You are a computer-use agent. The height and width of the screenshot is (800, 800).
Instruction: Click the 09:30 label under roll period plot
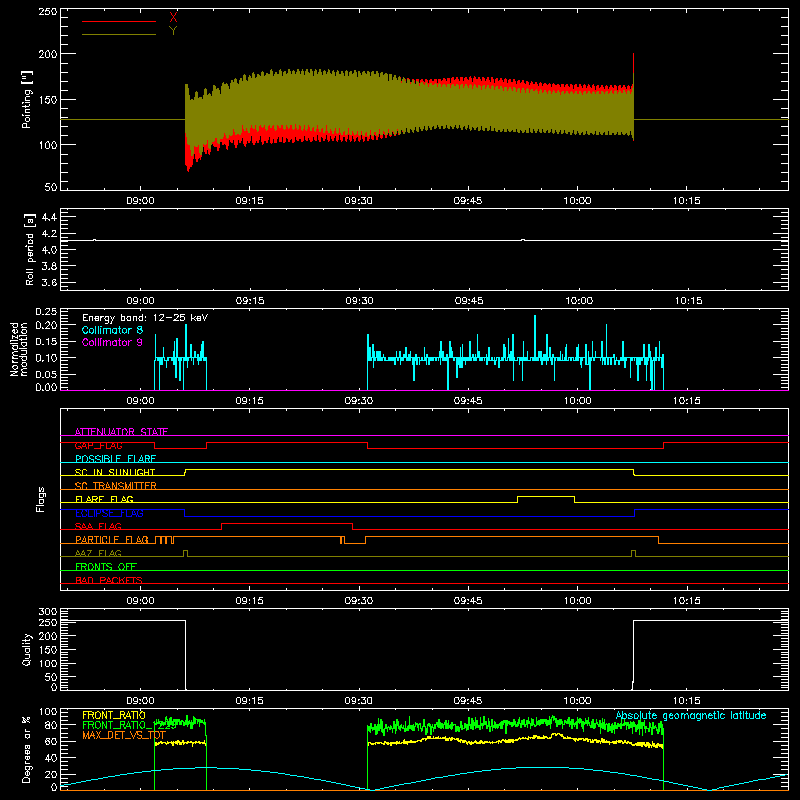359,301
